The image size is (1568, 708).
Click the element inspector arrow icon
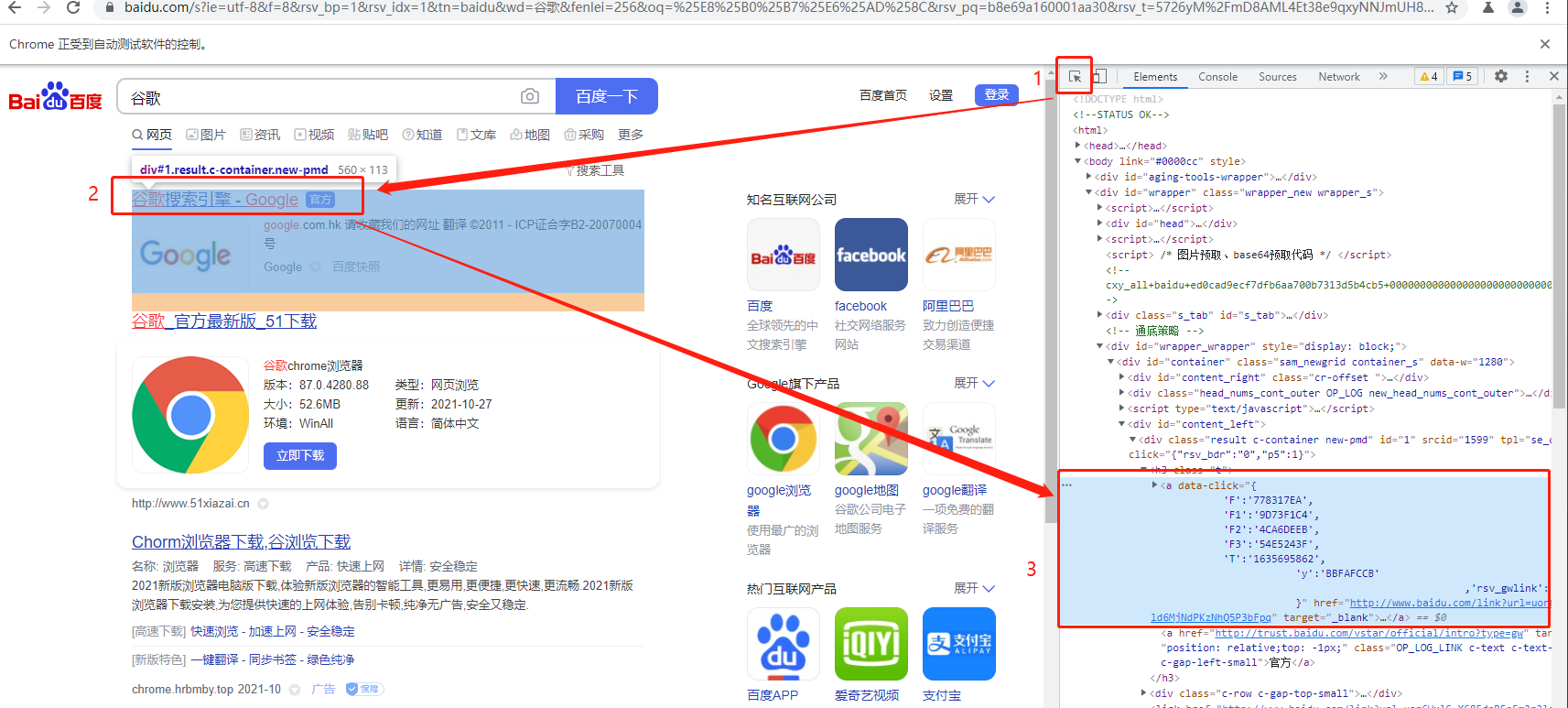click(1075, 77)
